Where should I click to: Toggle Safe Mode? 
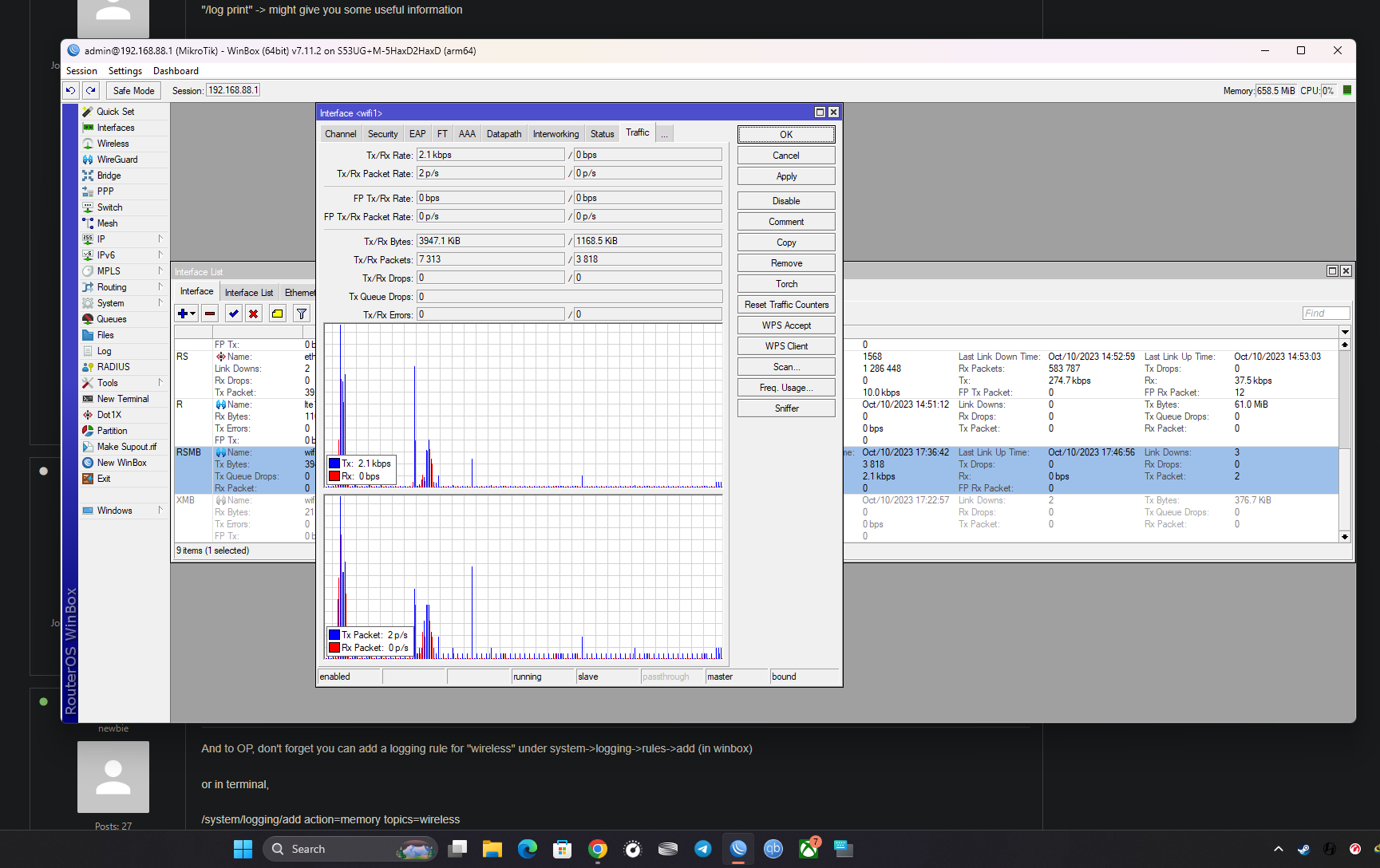coord(133,90)
